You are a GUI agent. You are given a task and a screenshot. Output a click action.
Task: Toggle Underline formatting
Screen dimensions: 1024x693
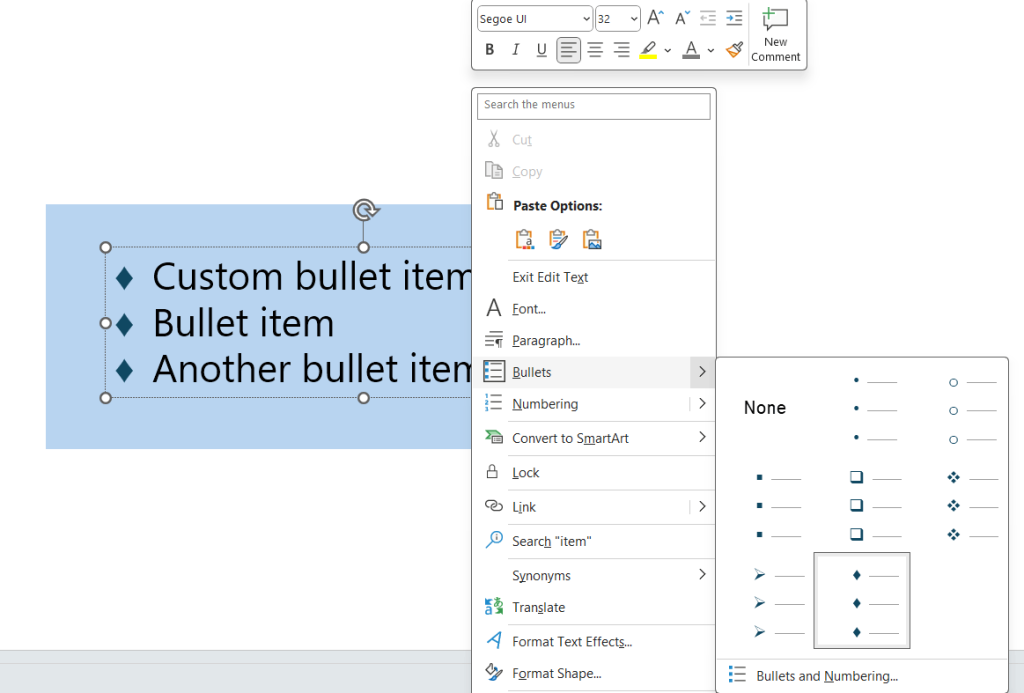click(541, 50)
